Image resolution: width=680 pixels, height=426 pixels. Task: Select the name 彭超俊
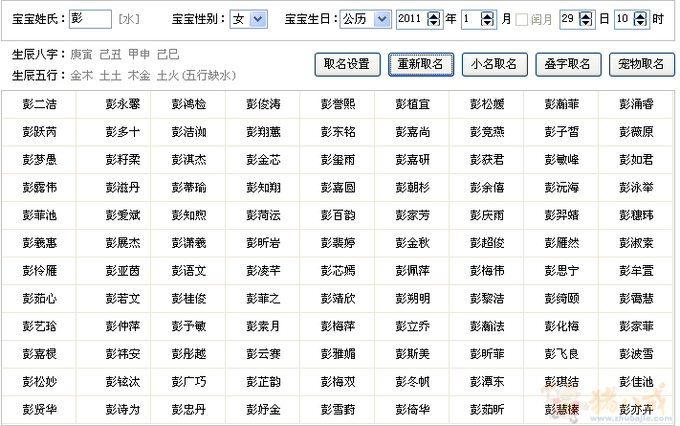487,243
